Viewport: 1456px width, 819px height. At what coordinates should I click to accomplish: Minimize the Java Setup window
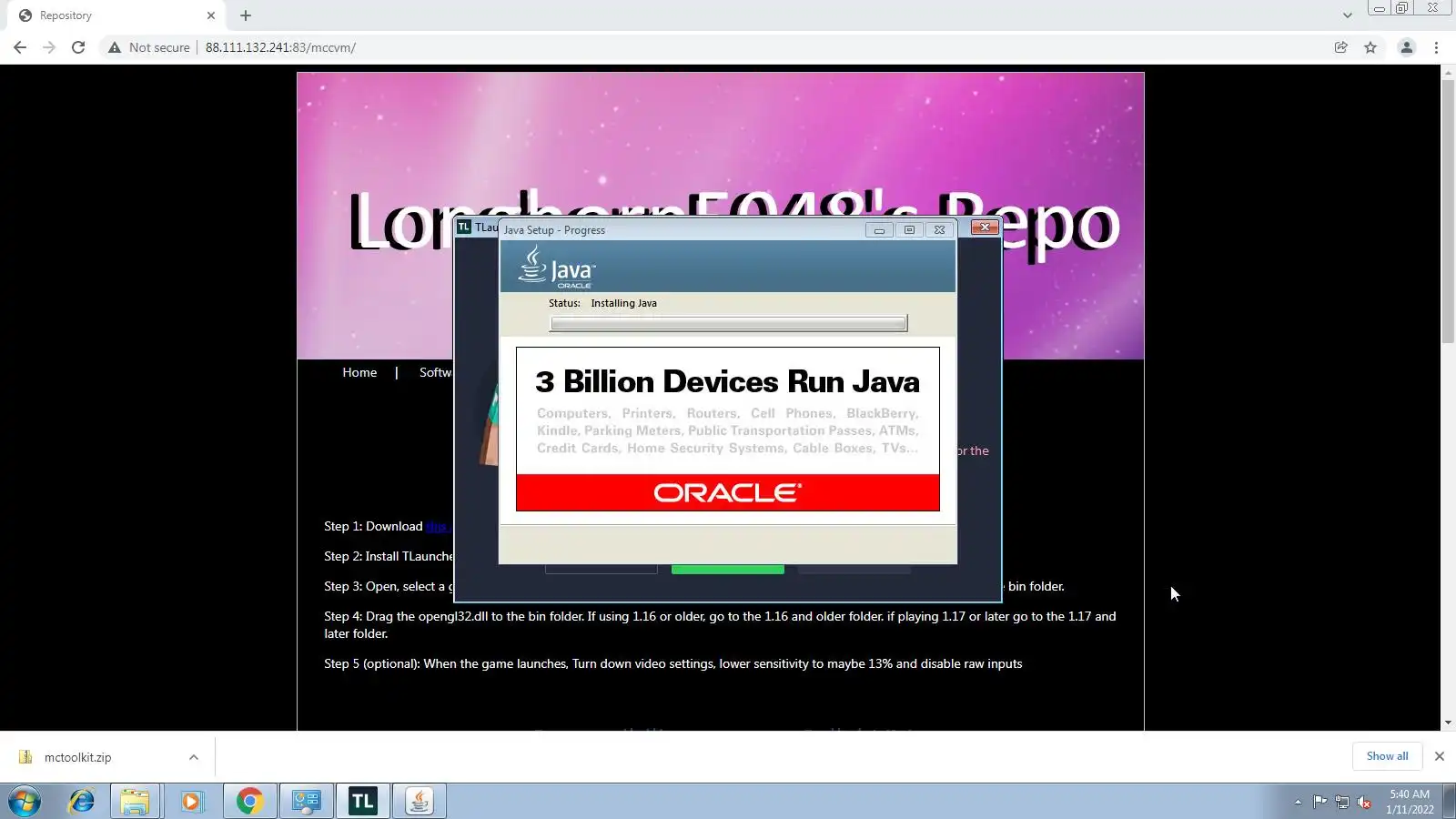[879, 230]
